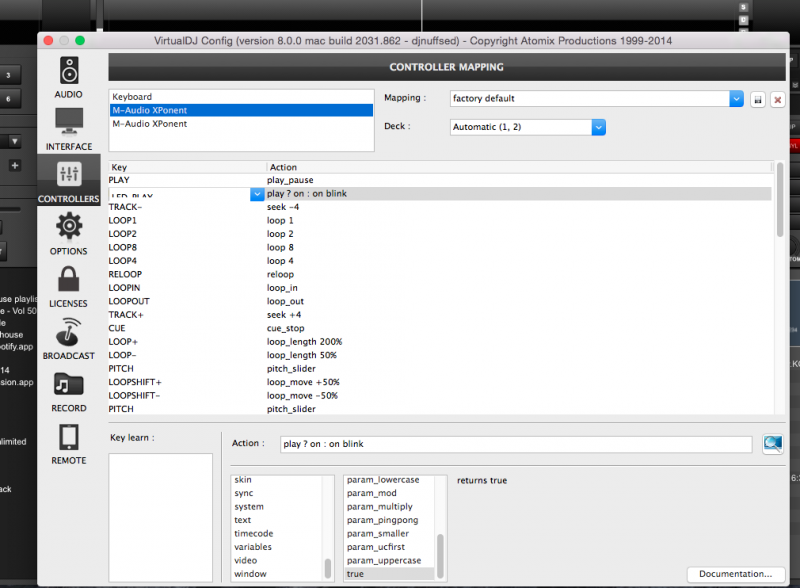The height and width of the screenshot is (588, 800).
Task: Click into the Action text field
Action: 516,444
